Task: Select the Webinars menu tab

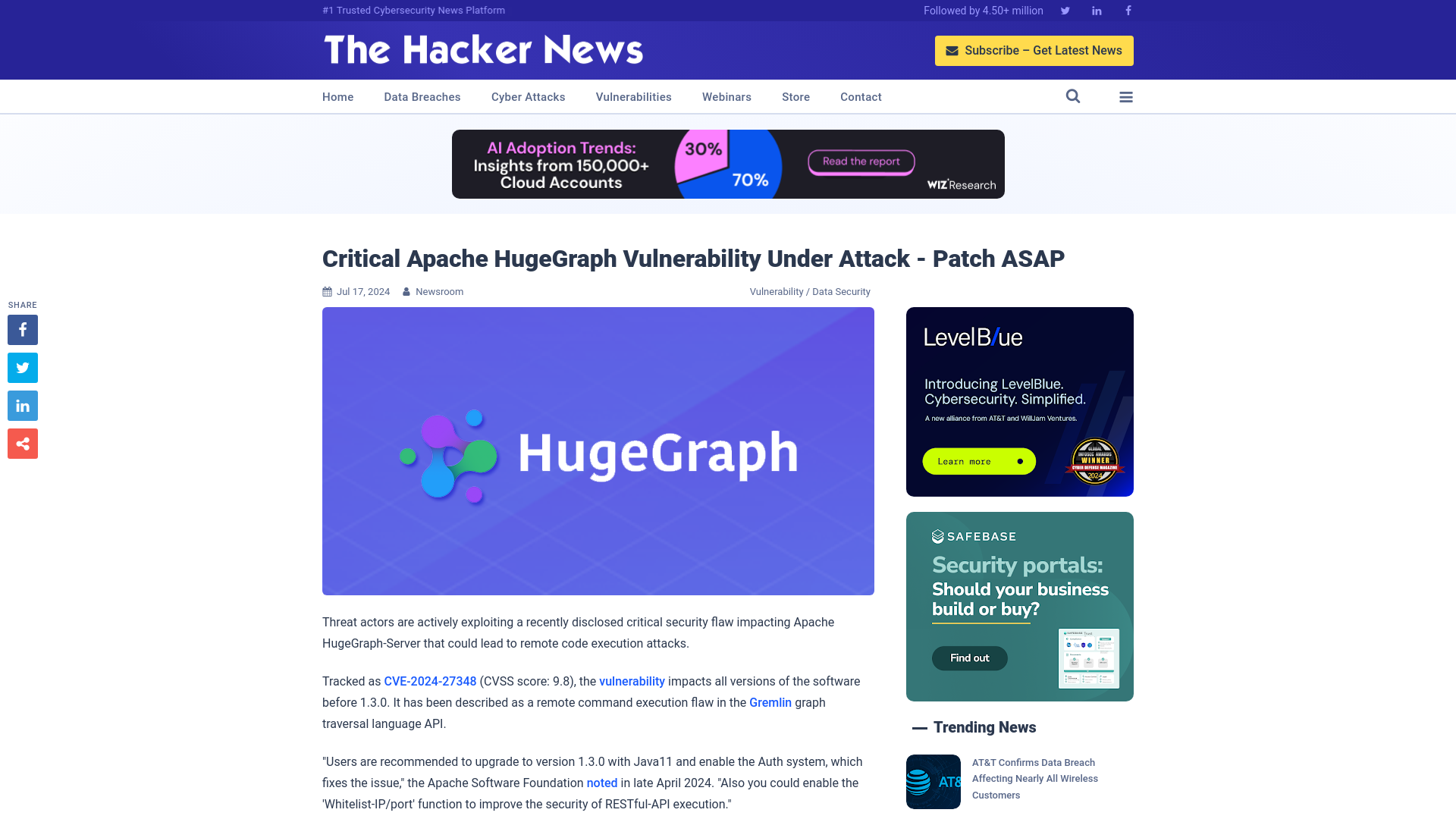Action: (x=727, y=96)
